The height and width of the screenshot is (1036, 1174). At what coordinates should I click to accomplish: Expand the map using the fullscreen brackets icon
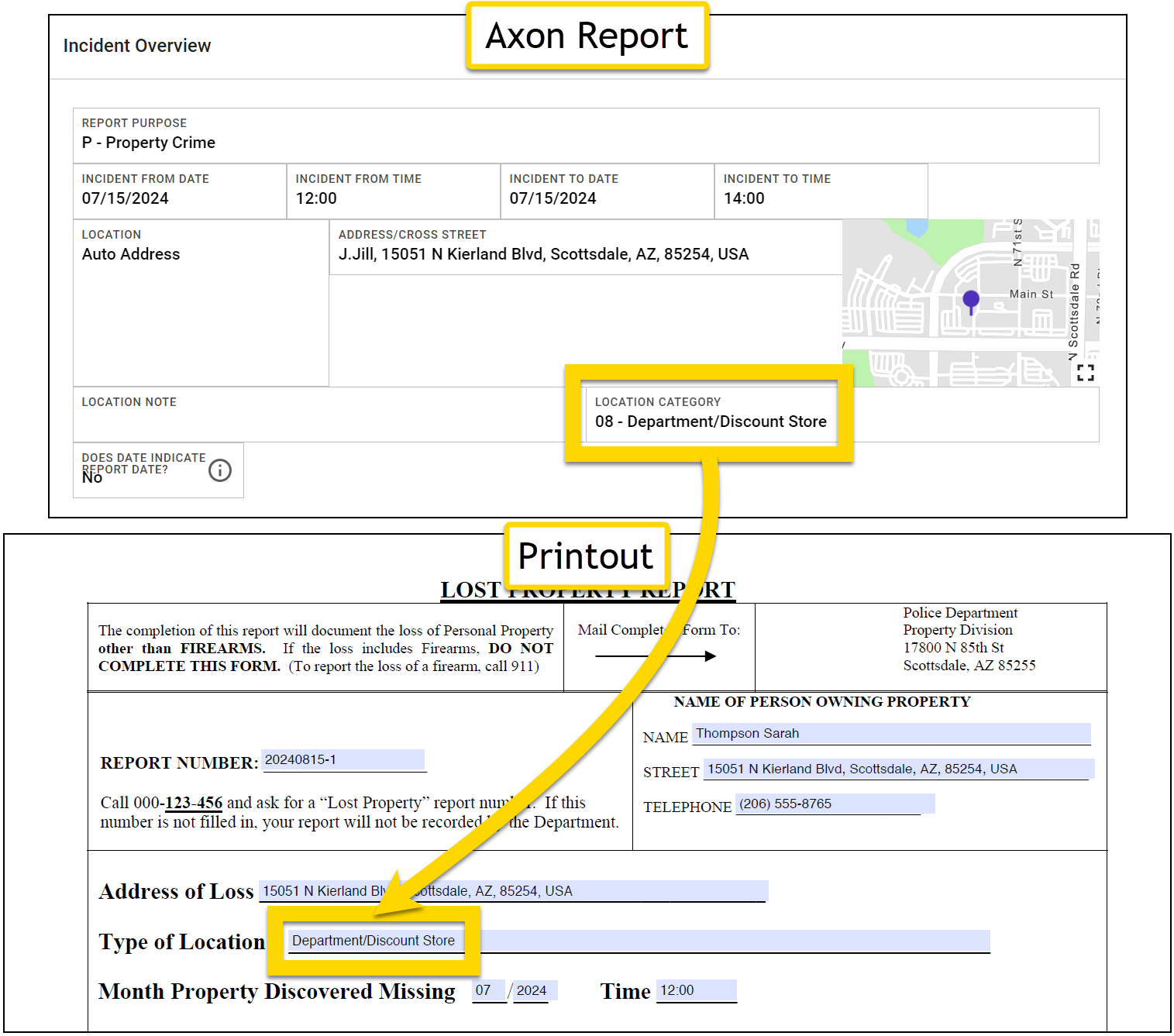(x=1087, y=372)
